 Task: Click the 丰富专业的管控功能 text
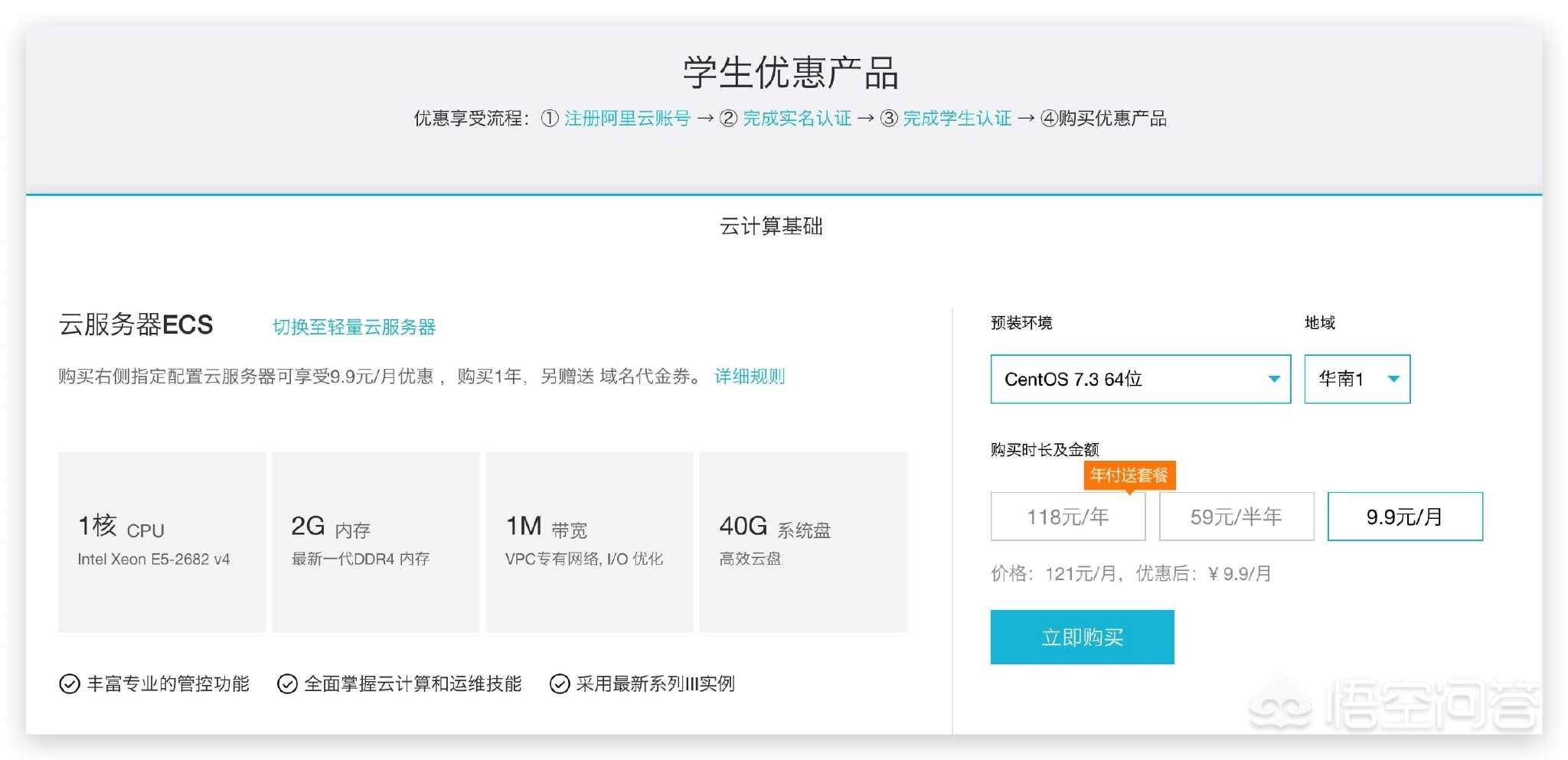tap(168, 683)
